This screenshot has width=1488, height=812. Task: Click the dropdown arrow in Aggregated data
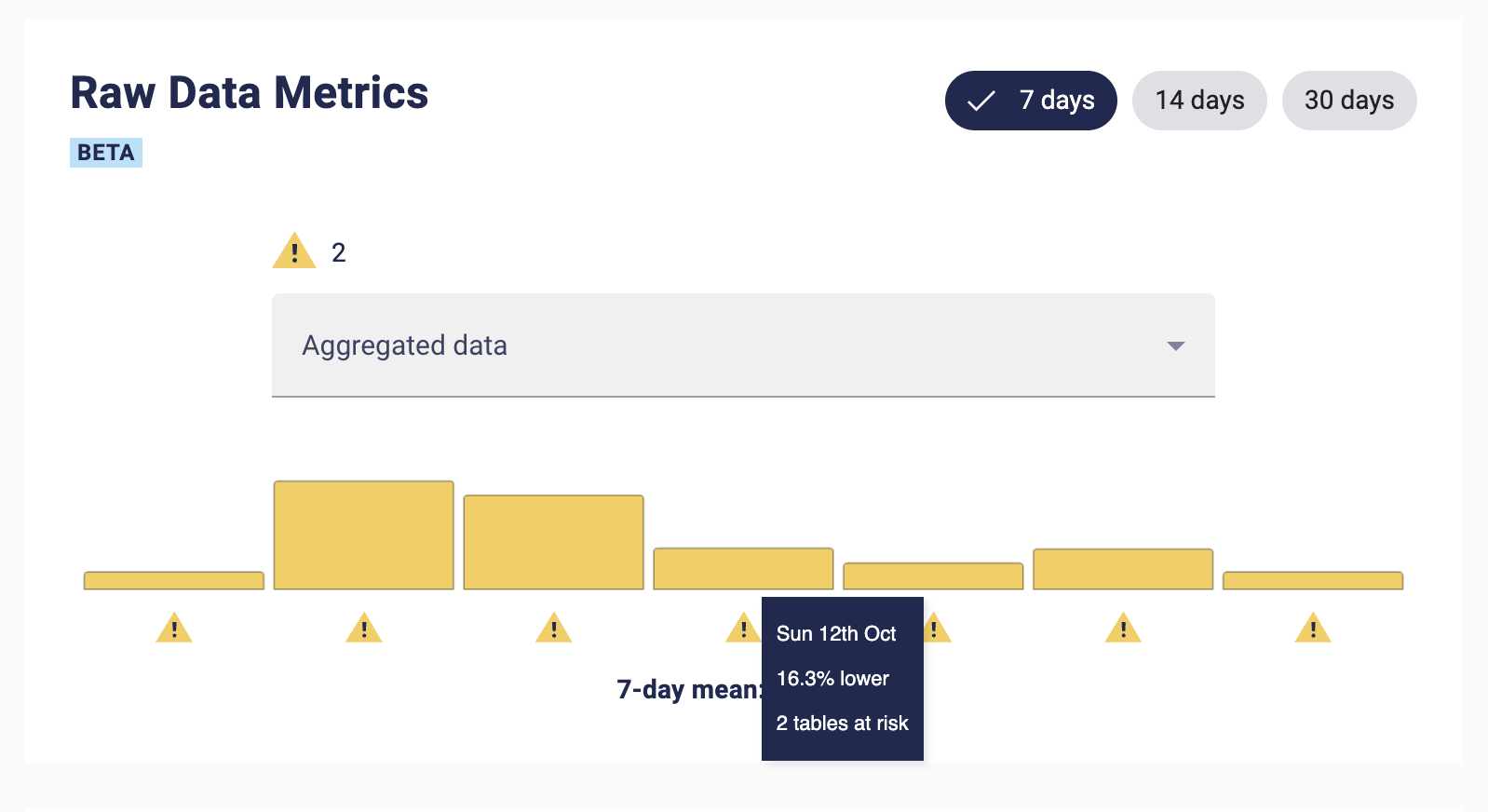(x=1176, y=346)
